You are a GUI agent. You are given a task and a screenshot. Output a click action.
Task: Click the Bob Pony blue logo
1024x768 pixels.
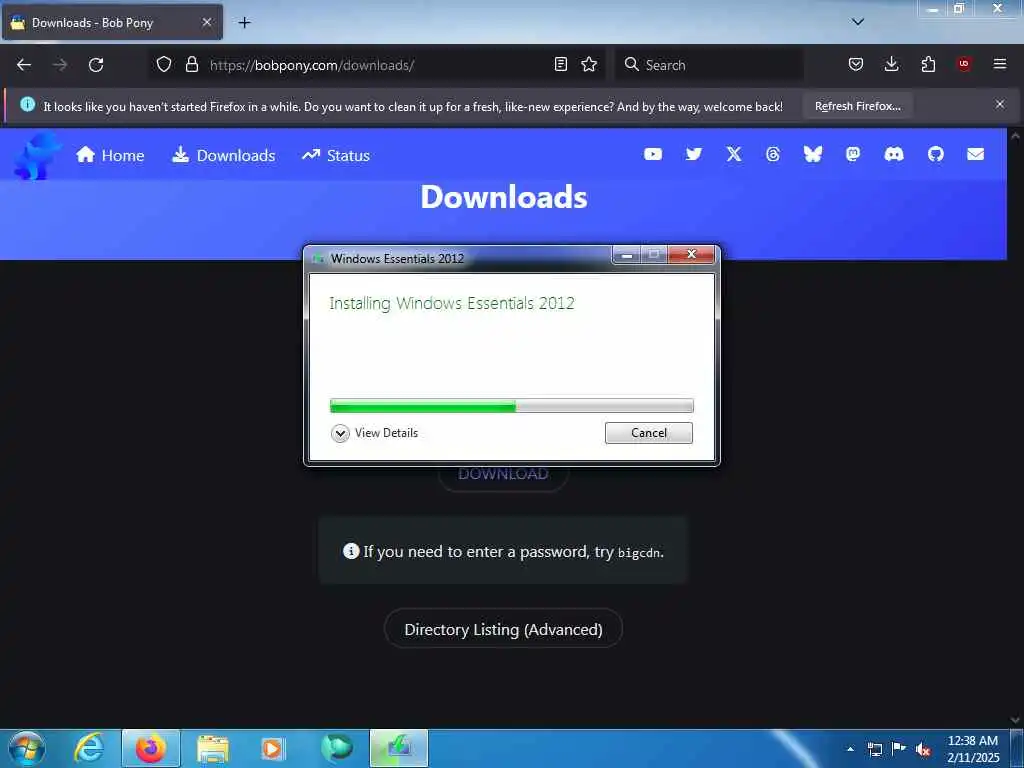click(x=37, y=155)
